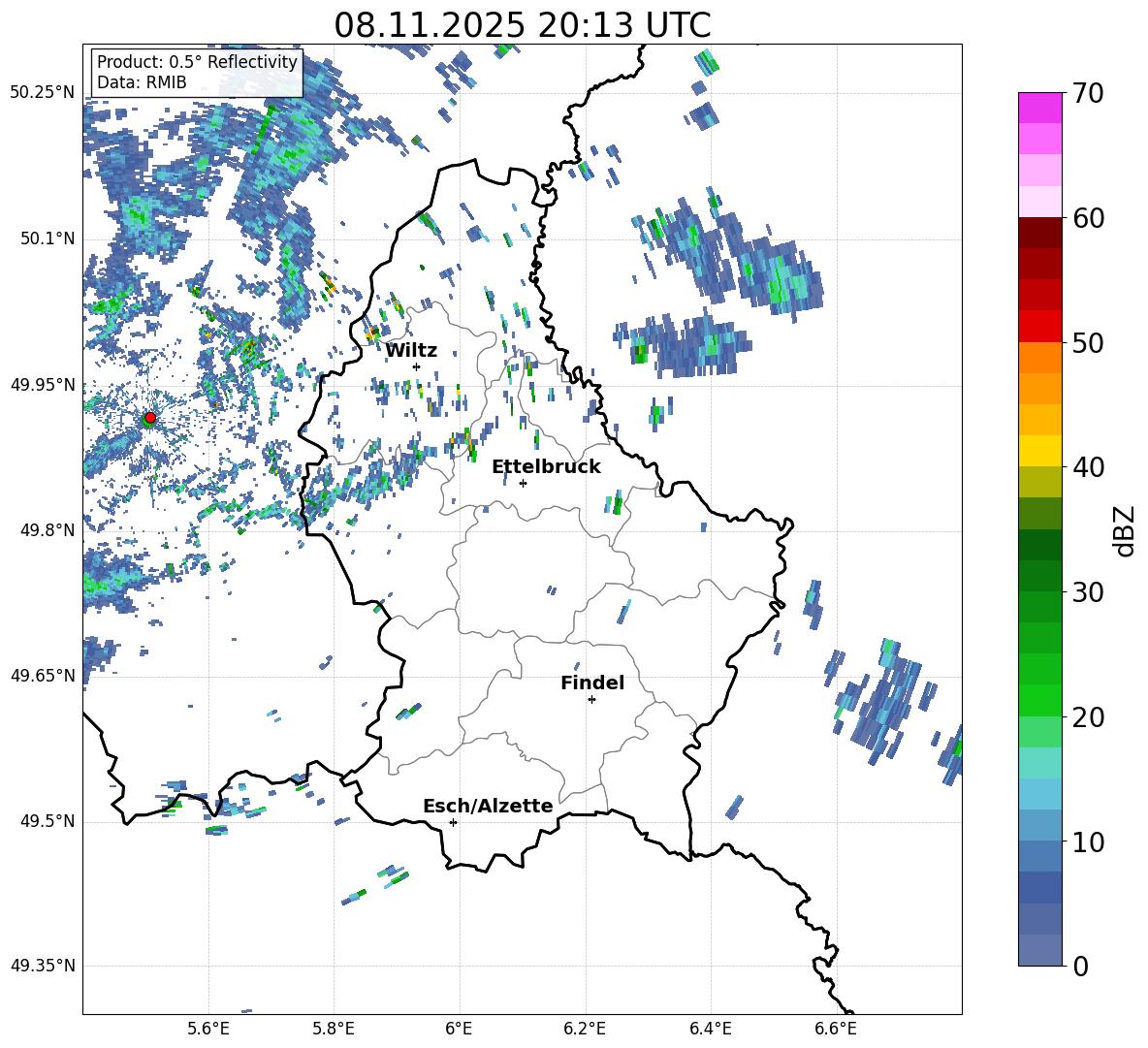The width and height of the screenshot is (1148, 1048).
Task: Click the 30 colorbar tick label
Action: click(1088, 592)
